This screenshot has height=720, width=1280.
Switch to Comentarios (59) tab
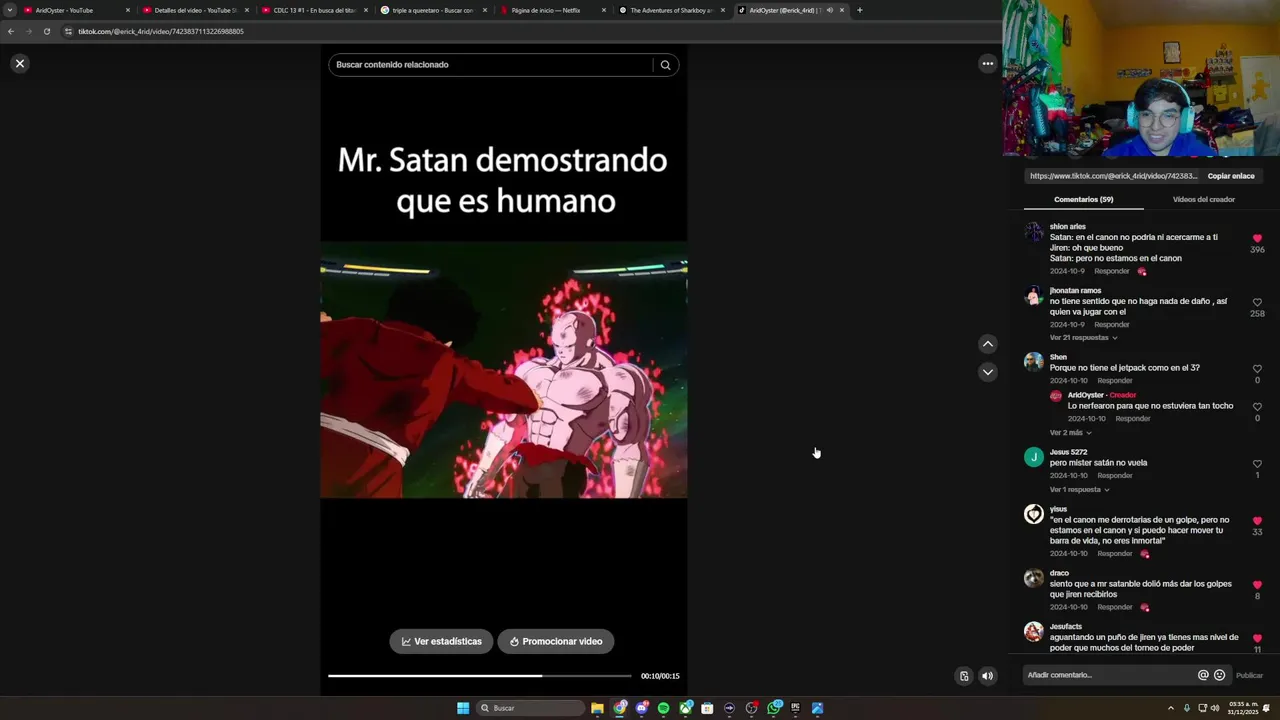click(x=1083, y=199)
